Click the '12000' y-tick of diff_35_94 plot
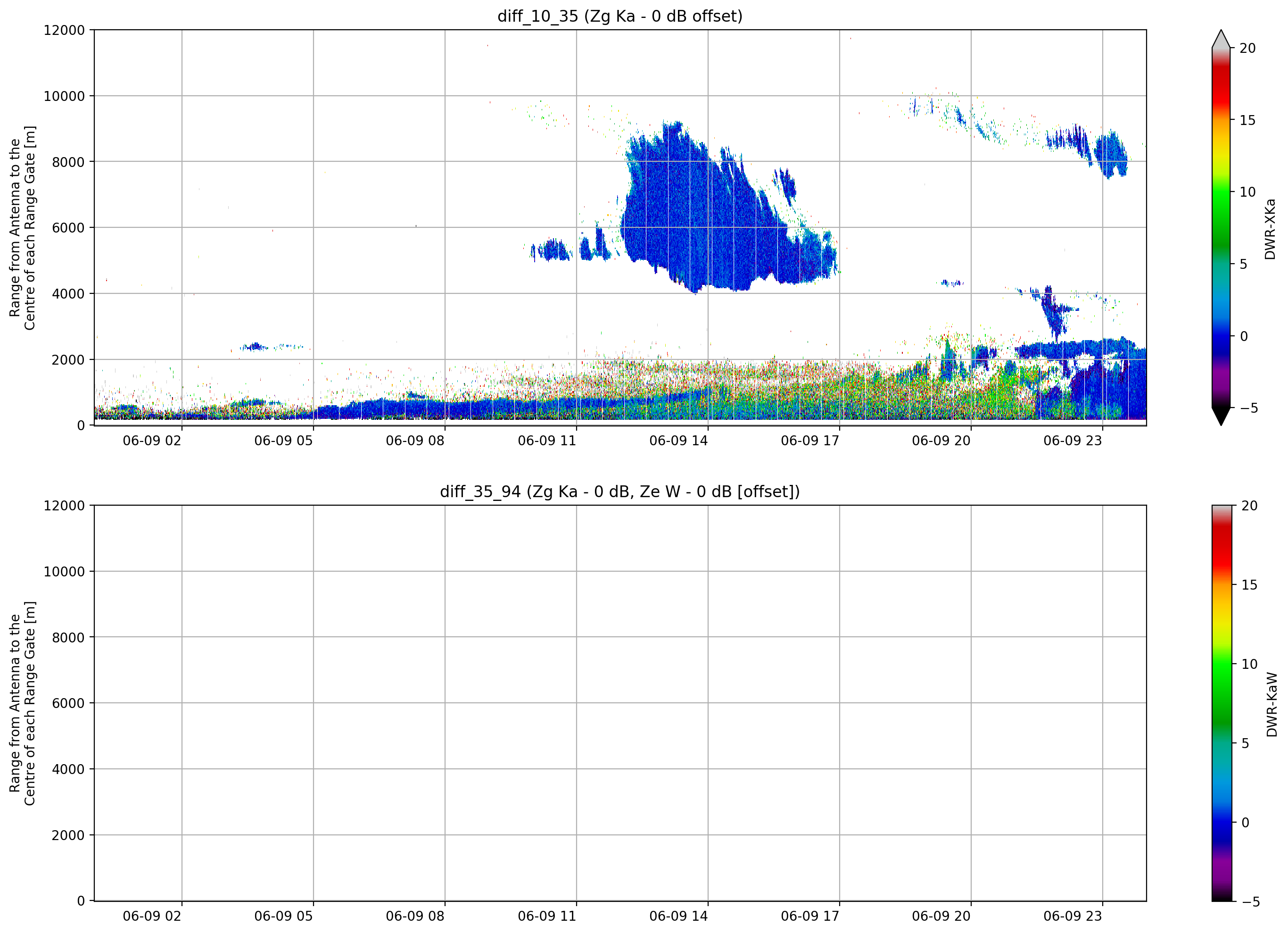 coord(64,506)
